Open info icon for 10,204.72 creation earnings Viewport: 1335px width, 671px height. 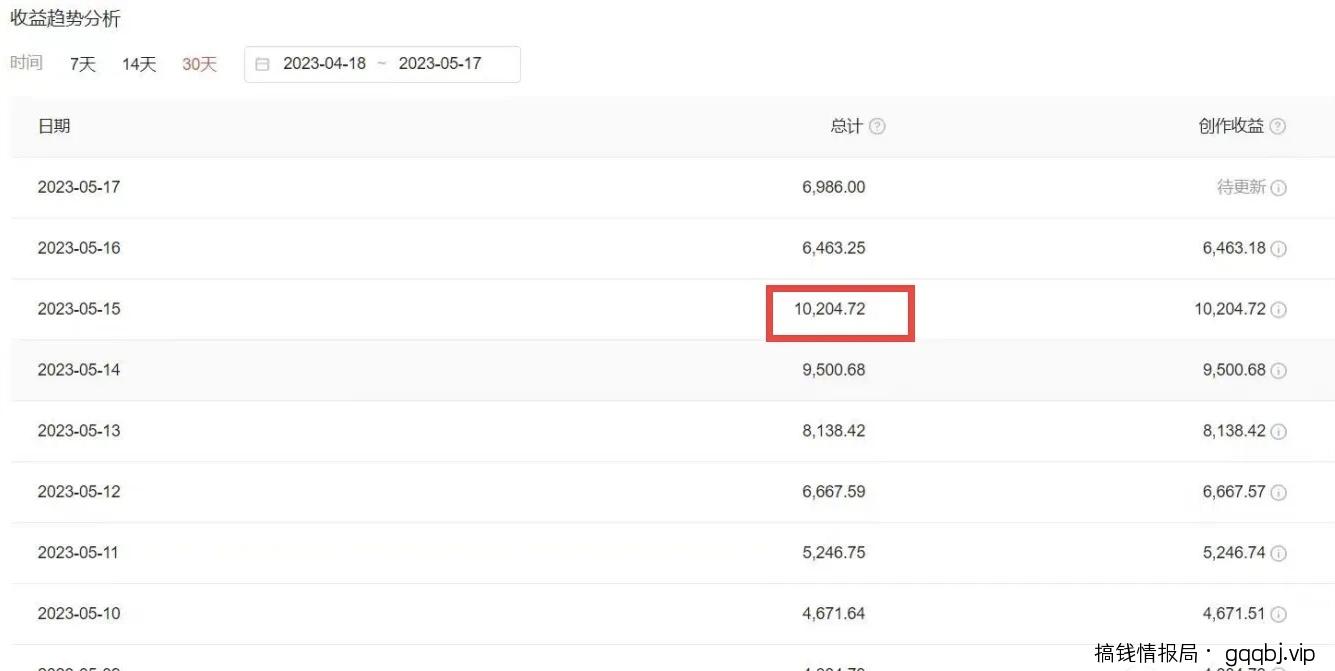click(x=1278, y=310)
